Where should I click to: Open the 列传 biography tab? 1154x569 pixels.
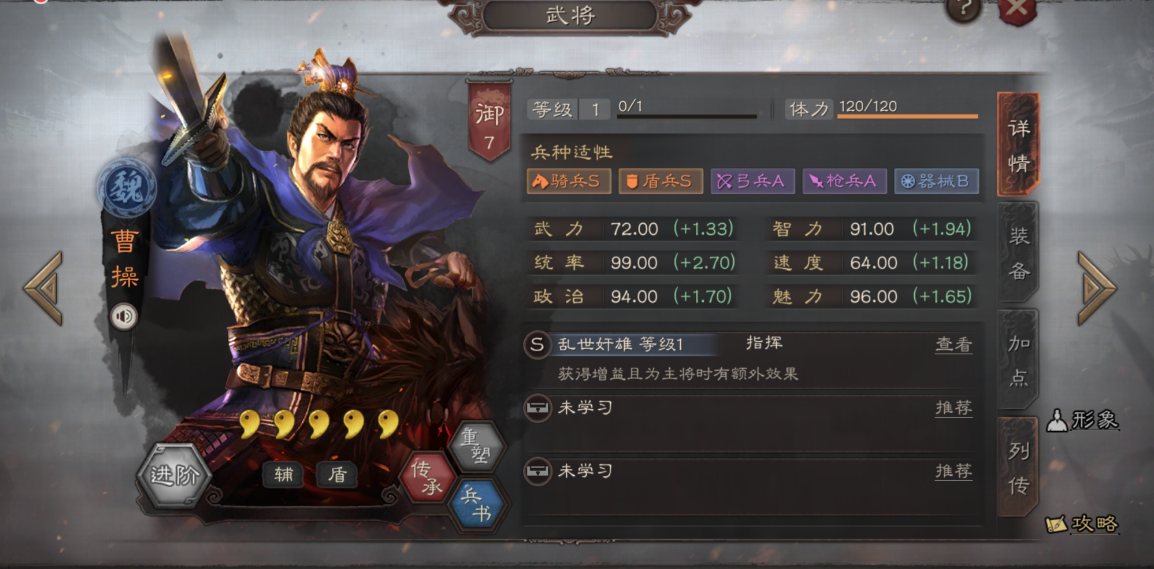1018,466
